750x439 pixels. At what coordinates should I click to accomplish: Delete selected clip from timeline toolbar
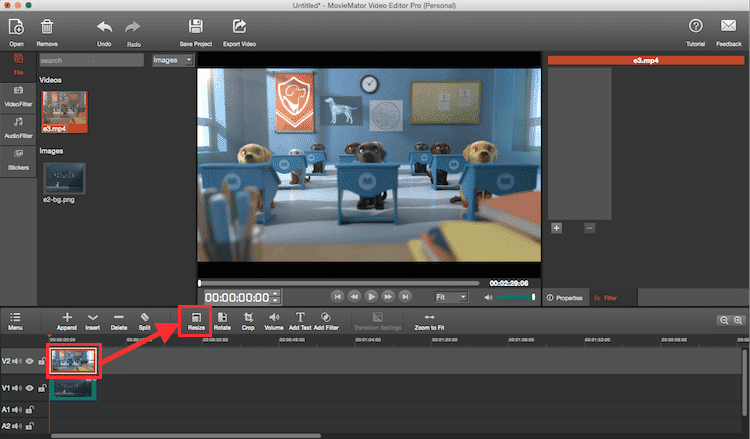click(119, 317)
